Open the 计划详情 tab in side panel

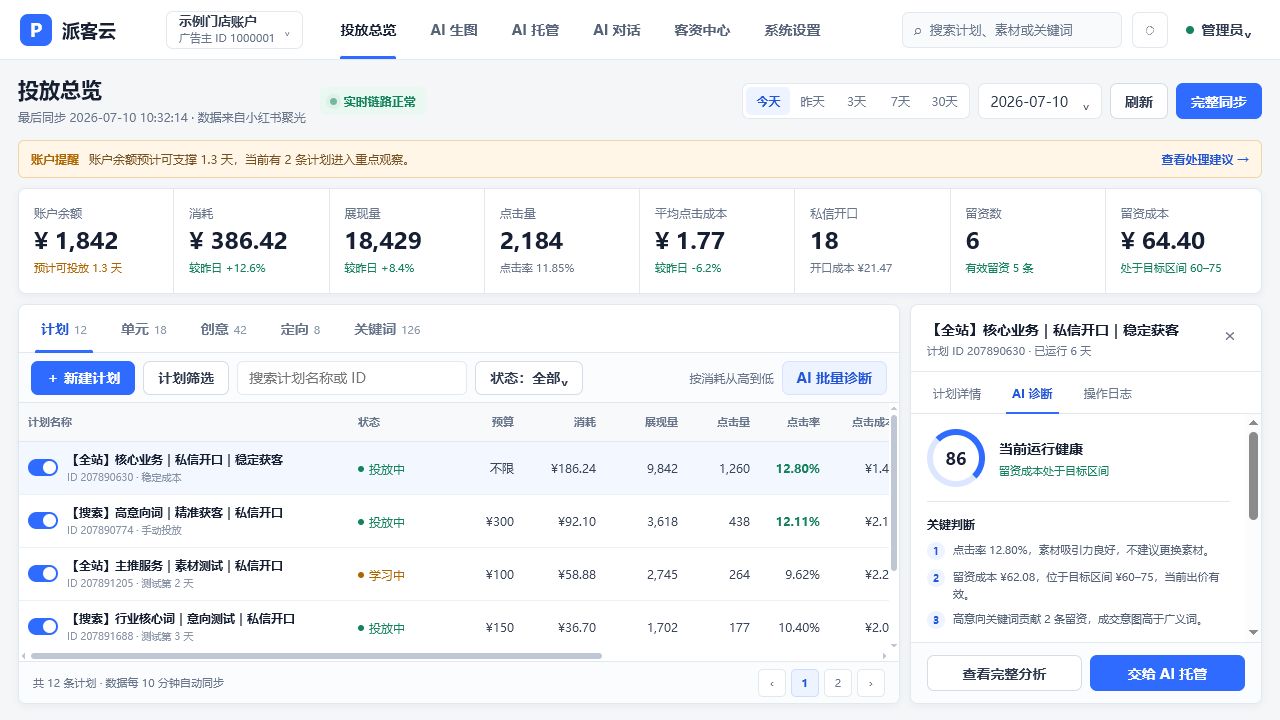coord(957,394)
